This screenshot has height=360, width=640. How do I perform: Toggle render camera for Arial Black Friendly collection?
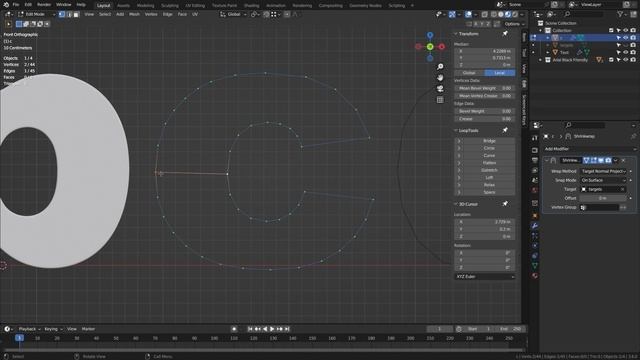tap(633, 60)
